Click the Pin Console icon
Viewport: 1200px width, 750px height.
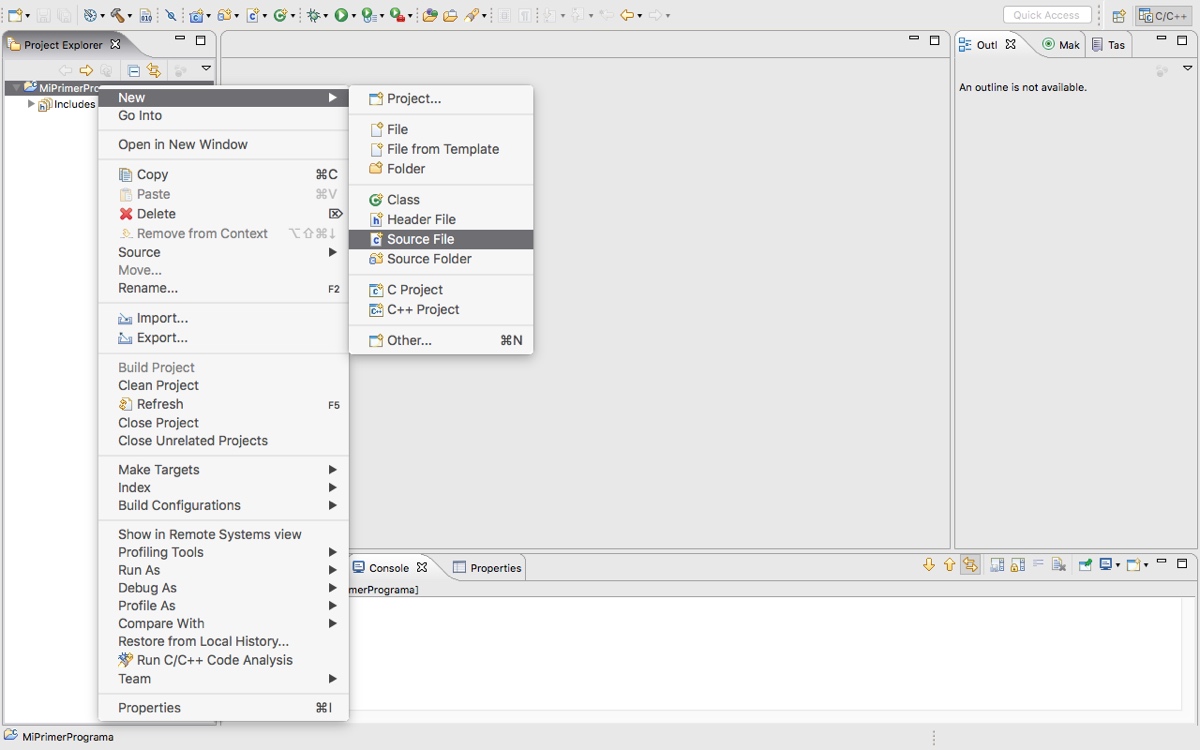point(1085,565)
